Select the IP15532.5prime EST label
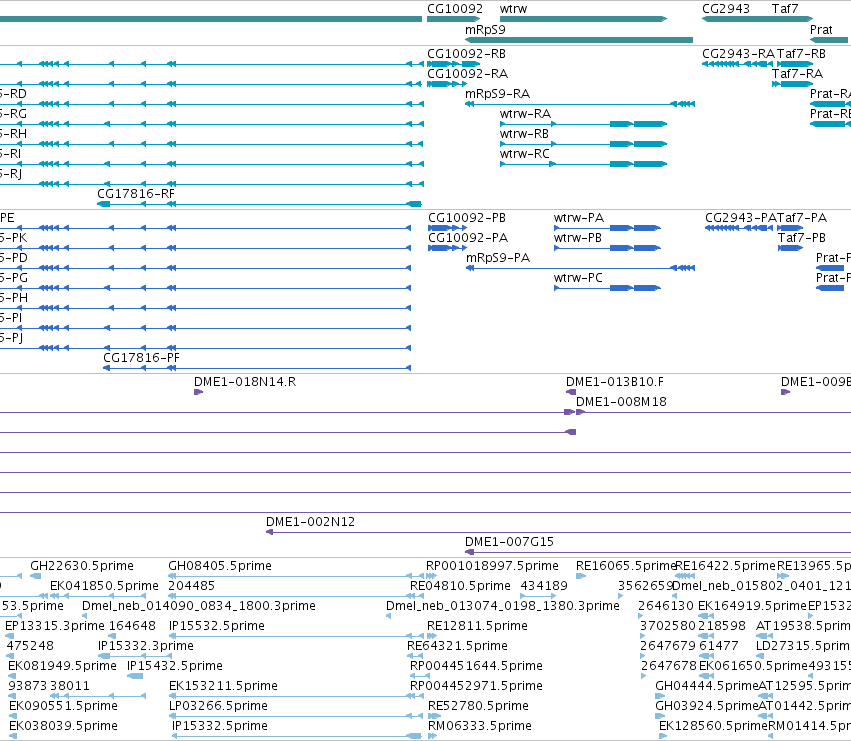Viewport: 851px width, 741px height. (x=217, y=626)
